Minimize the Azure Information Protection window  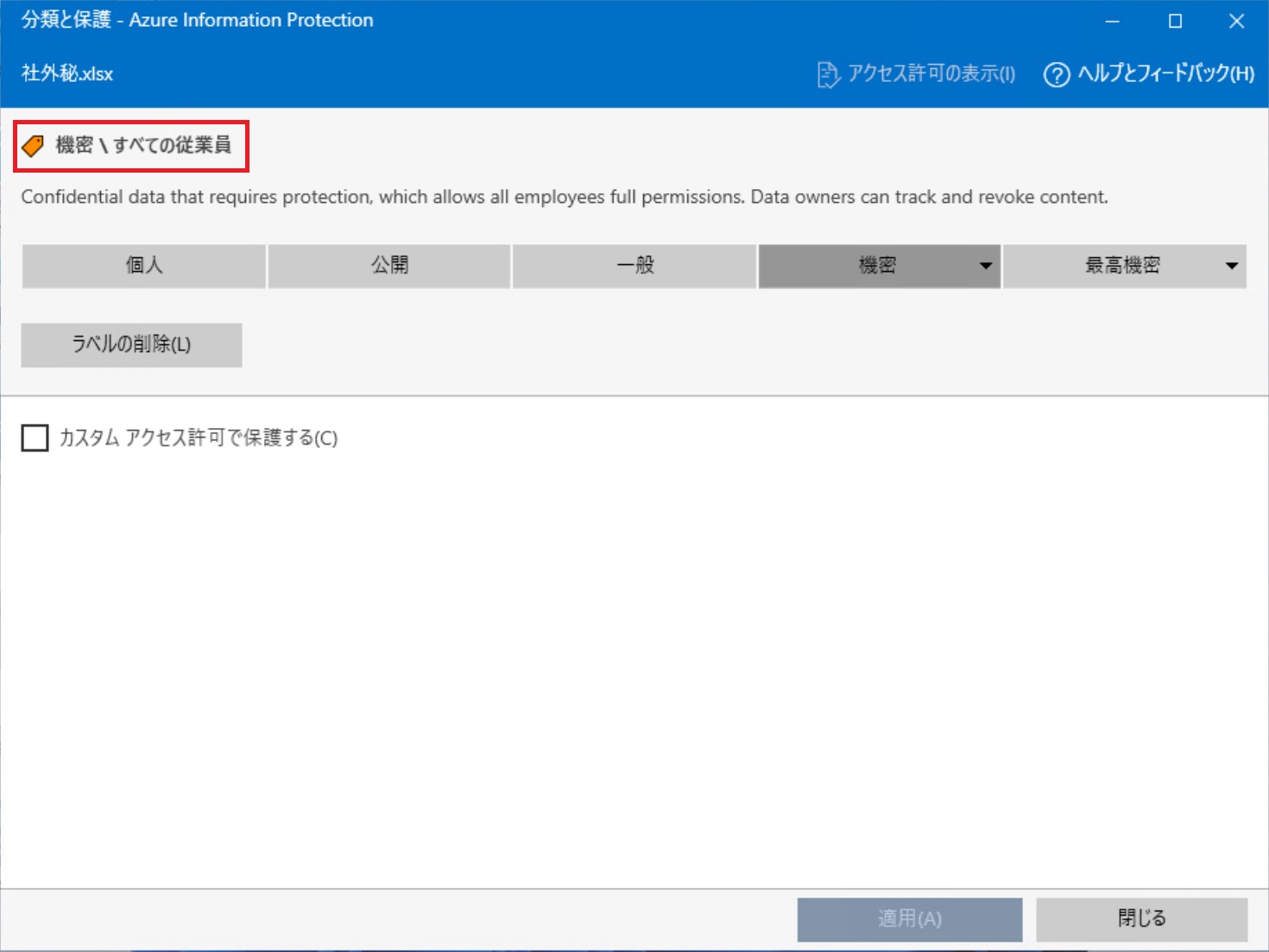[x=1113, y=21]
